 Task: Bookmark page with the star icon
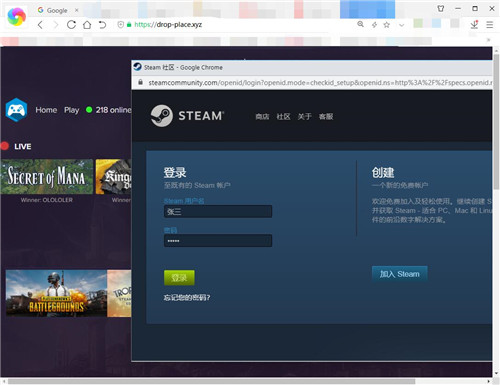tap(387, 25)
